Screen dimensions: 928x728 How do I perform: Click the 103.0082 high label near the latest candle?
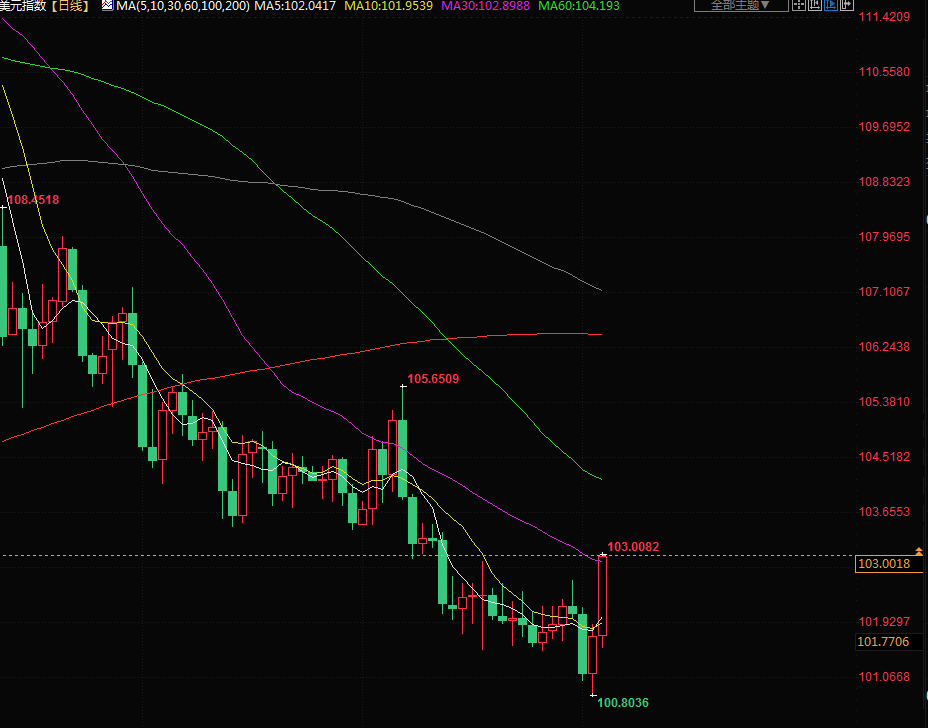(x=633, y=547)
